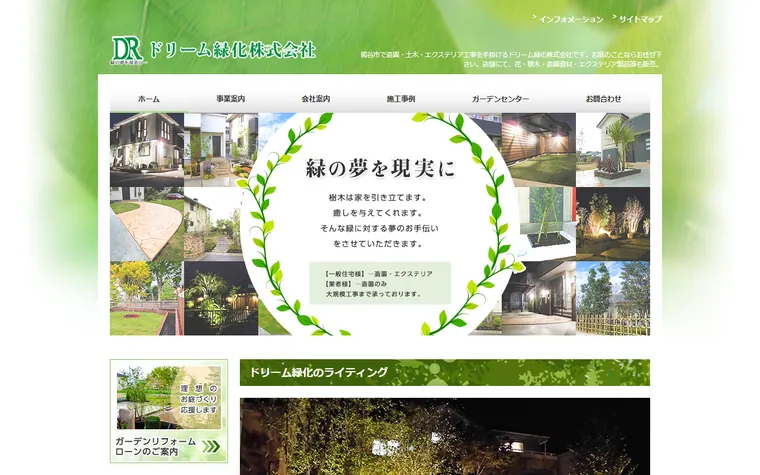Go to ホーム in the navigation bar
Screen dimensions: 760x475
(x=148, y=99)
